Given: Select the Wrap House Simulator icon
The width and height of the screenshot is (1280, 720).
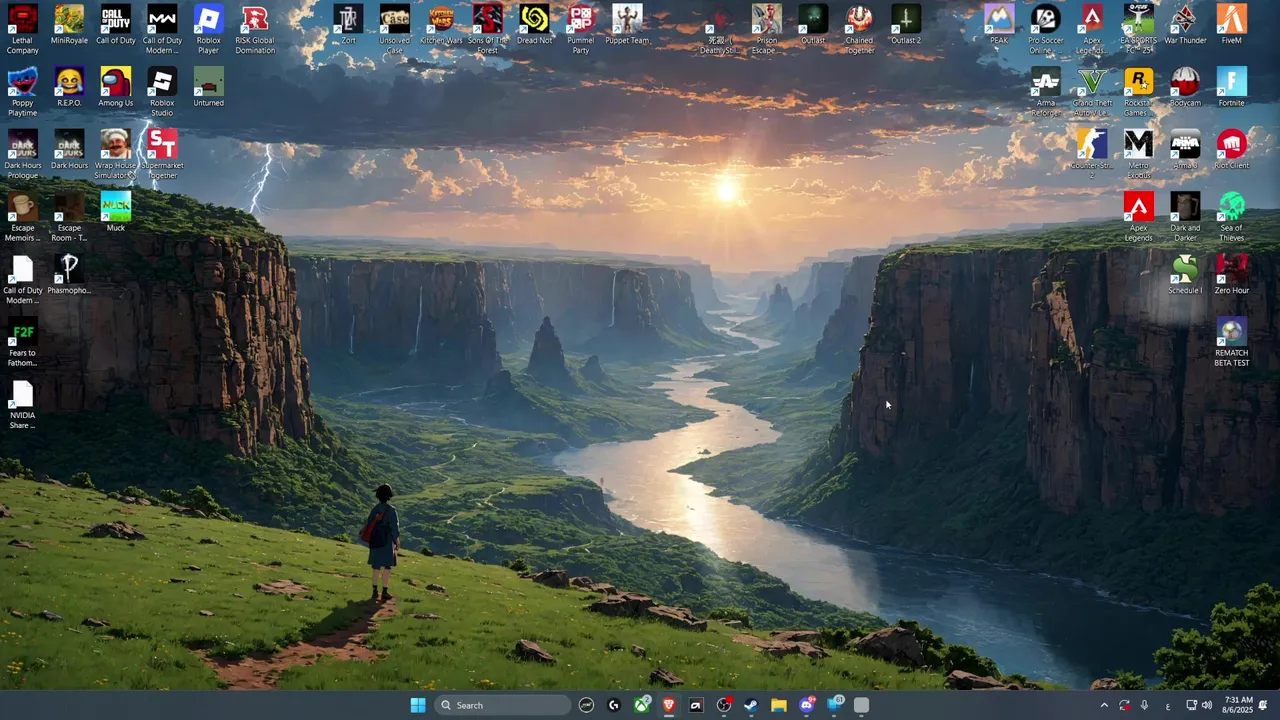Looking at the screenshot, I should click(x=115, y=154).
